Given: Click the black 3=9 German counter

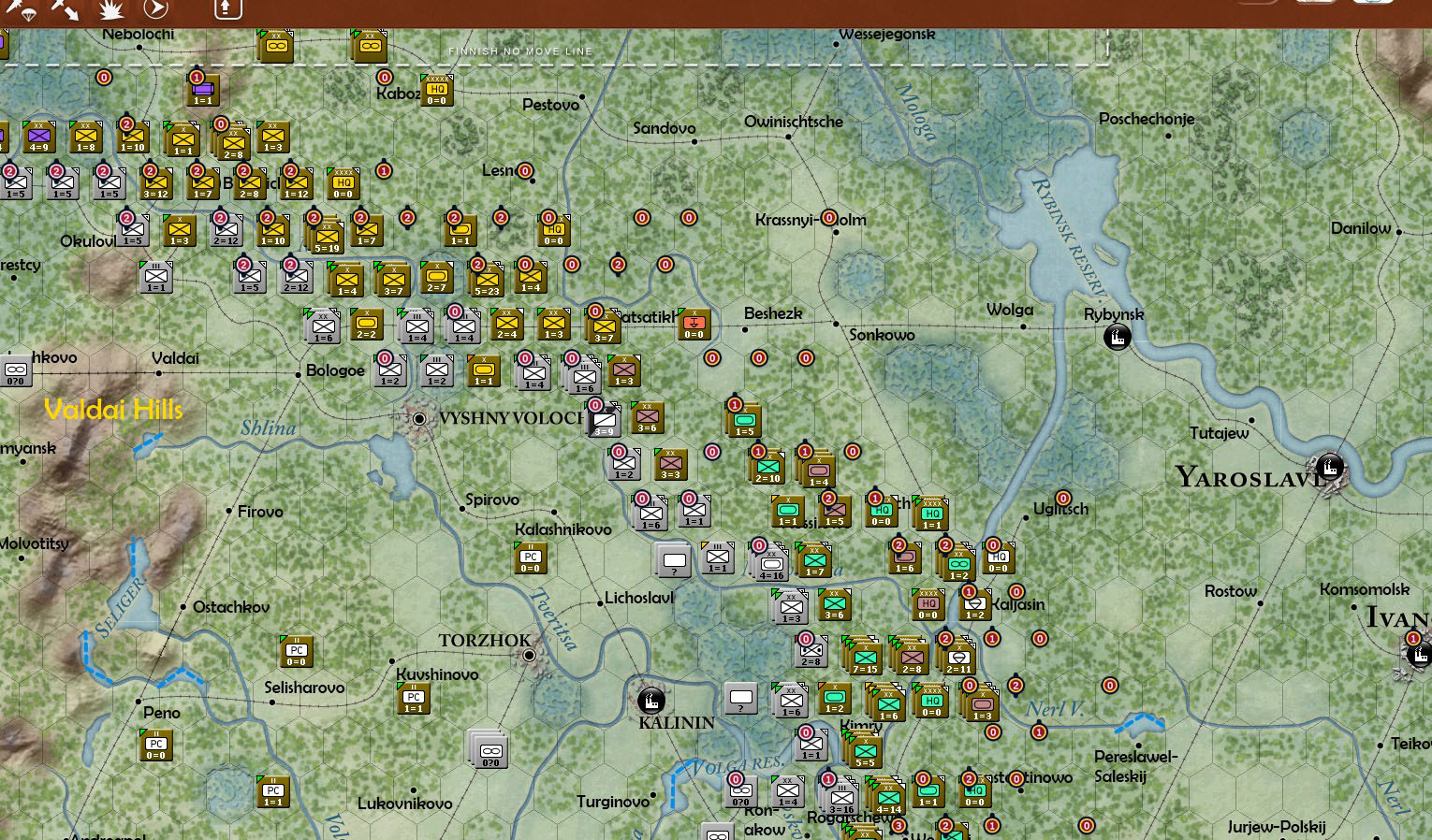Looking at the screenshot, I should pyautogui.click(x=604, y=420).
